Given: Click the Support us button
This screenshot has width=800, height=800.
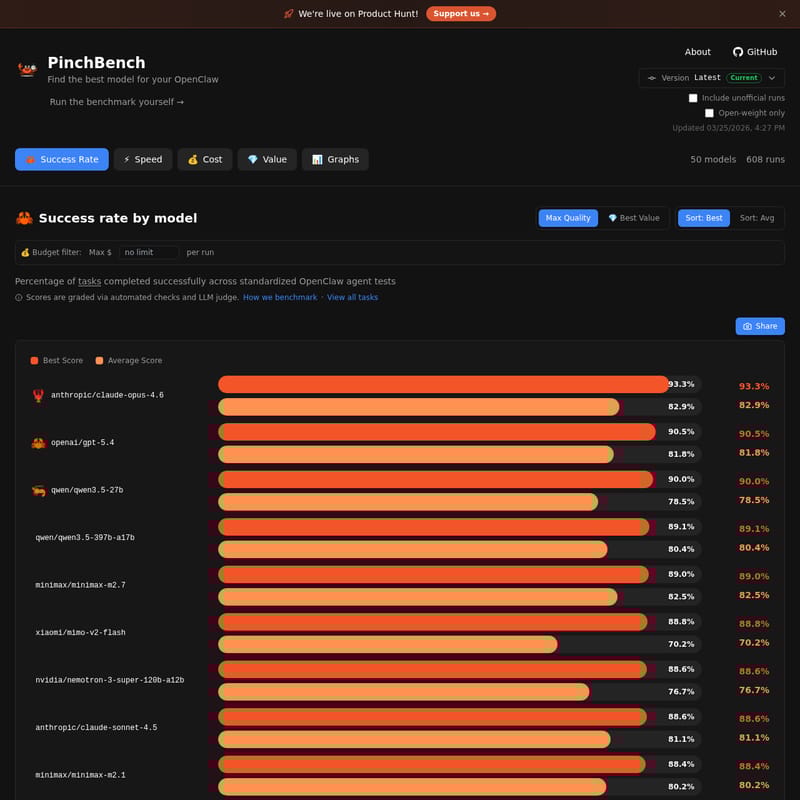Looking at the screenshot, I should click(x=461, y=14).
